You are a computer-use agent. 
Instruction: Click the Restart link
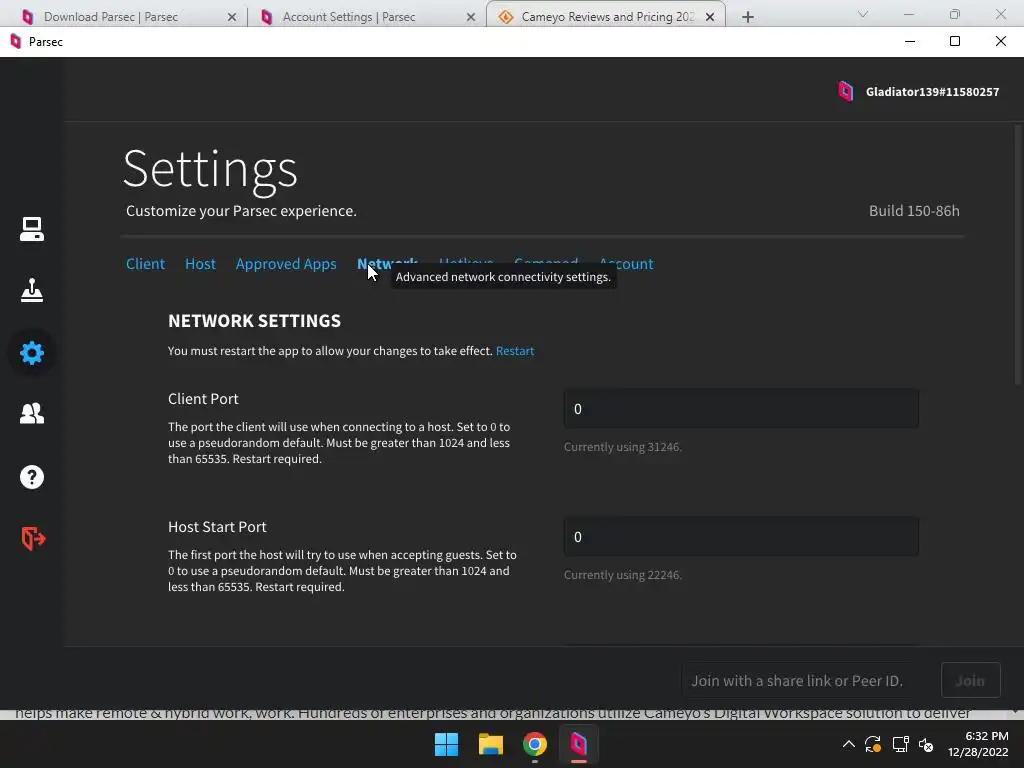coord(515,351)
